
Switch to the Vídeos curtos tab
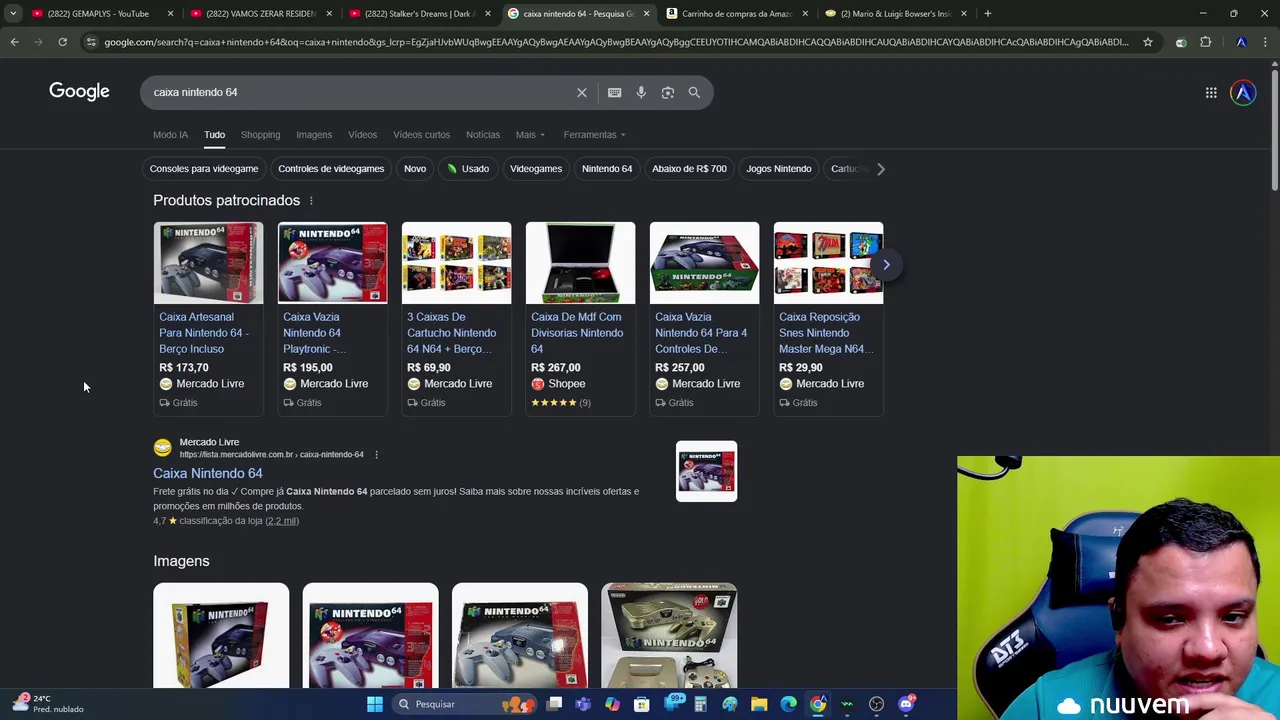pyautogui.click(x=421, y=135)
